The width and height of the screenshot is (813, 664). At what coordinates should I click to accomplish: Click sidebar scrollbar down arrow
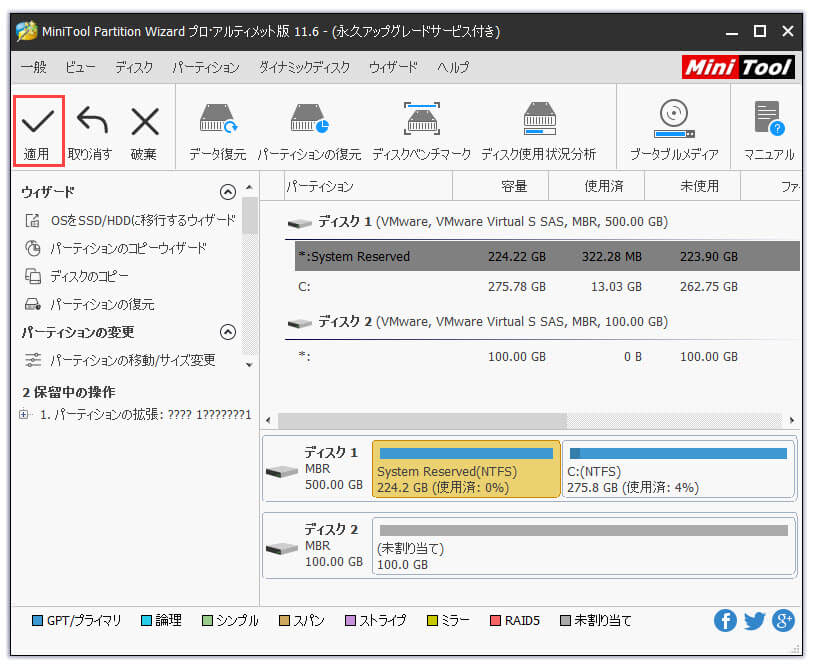click(249, 365)
